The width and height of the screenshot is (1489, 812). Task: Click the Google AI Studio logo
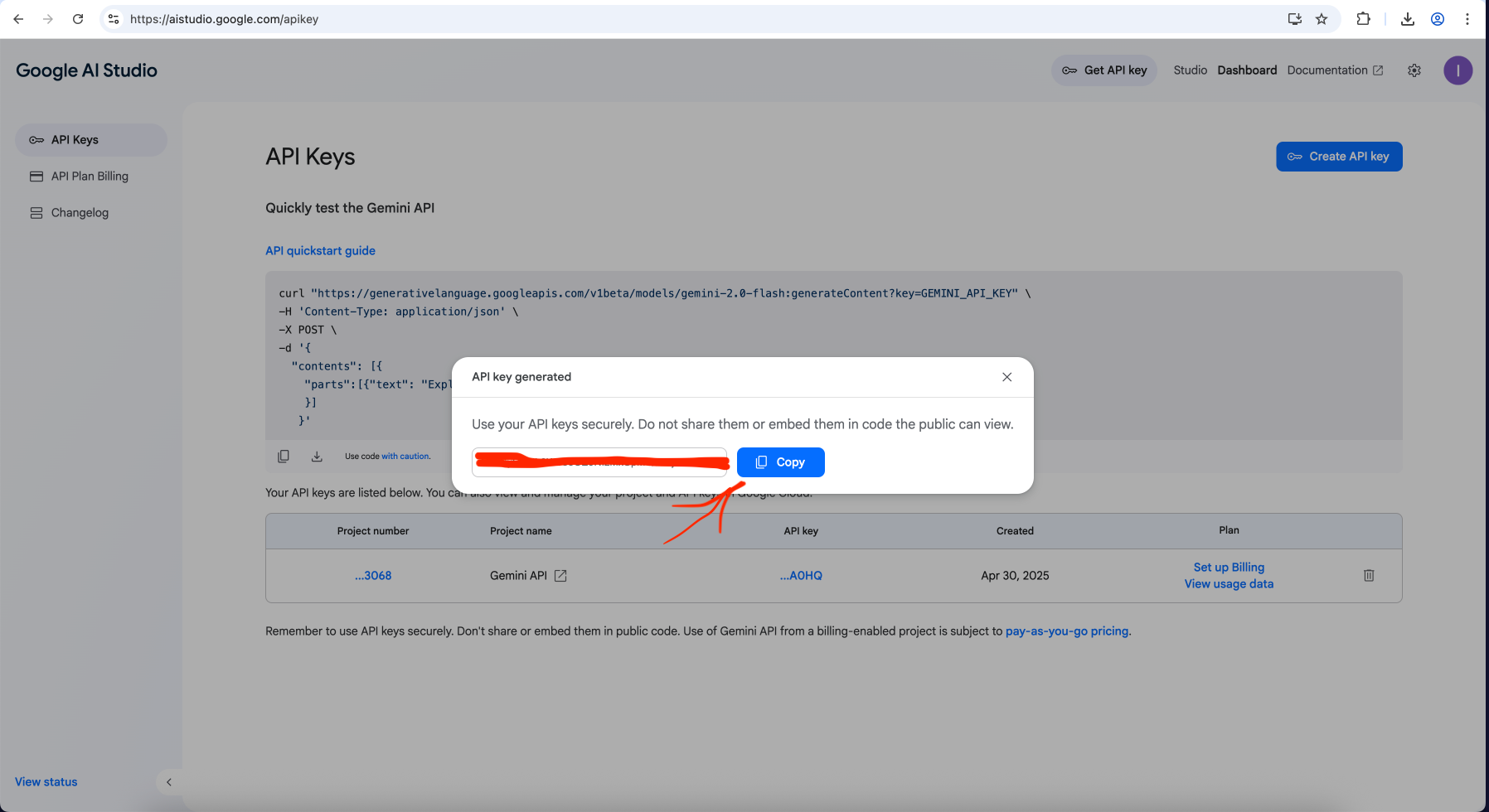point(86,70)
